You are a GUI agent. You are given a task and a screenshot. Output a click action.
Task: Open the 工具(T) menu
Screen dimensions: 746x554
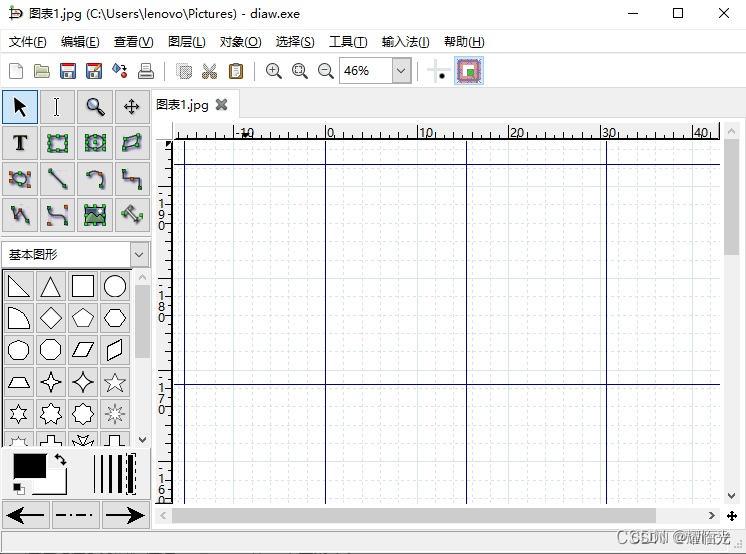(348, 42)
